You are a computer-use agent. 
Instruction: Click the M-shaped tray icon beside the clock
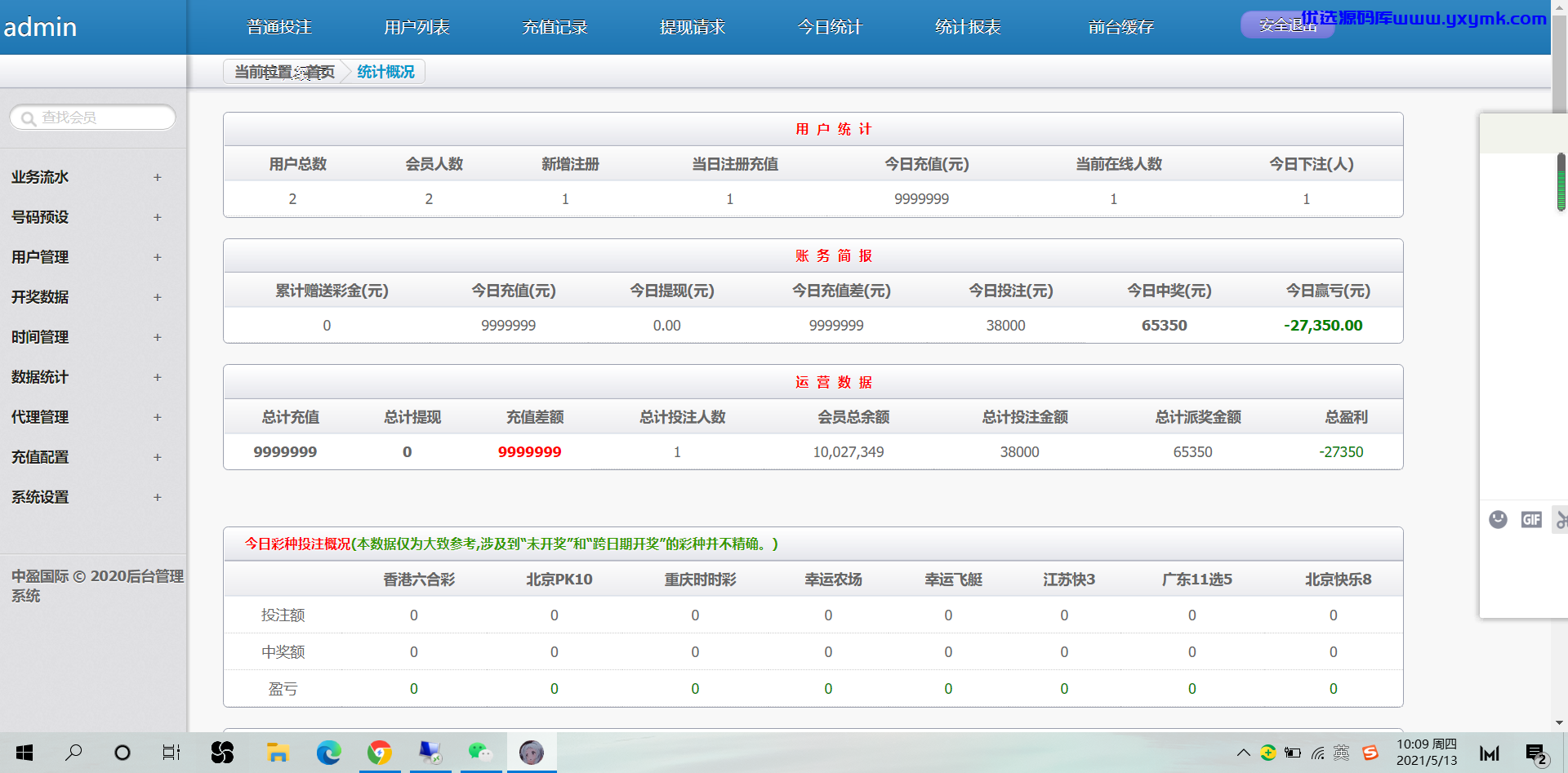click(x=1490, y=753)
